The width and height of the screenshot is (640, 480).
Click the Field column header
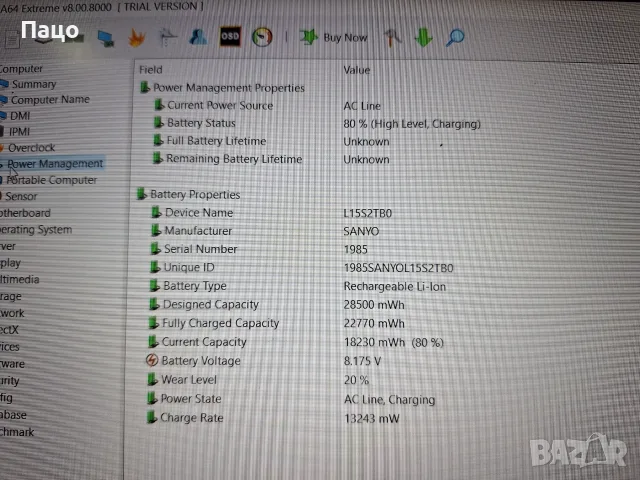[151, 70]
